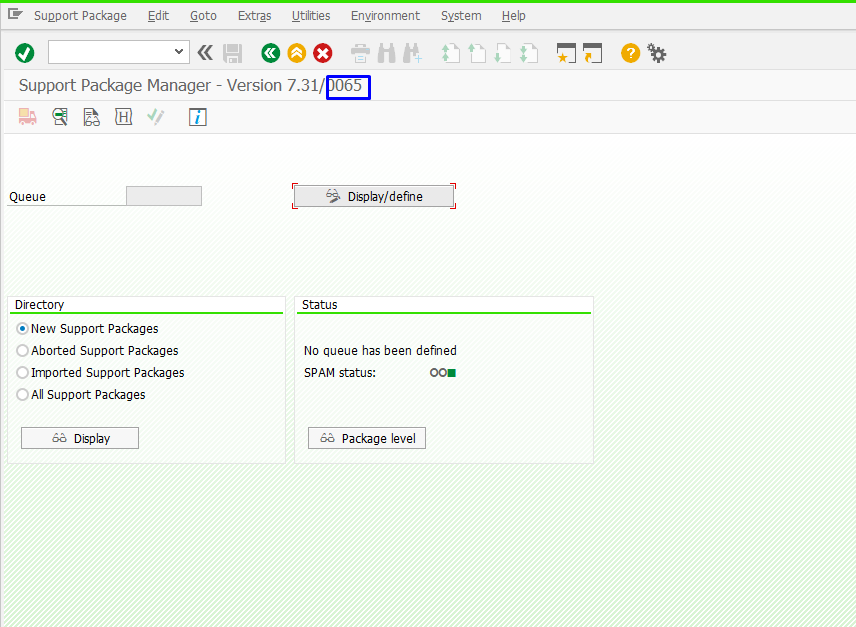Viewport: 856px width, 627px height.
Task: Click the Help question mark toolbar icon
Action: click(x=629, y=52)
